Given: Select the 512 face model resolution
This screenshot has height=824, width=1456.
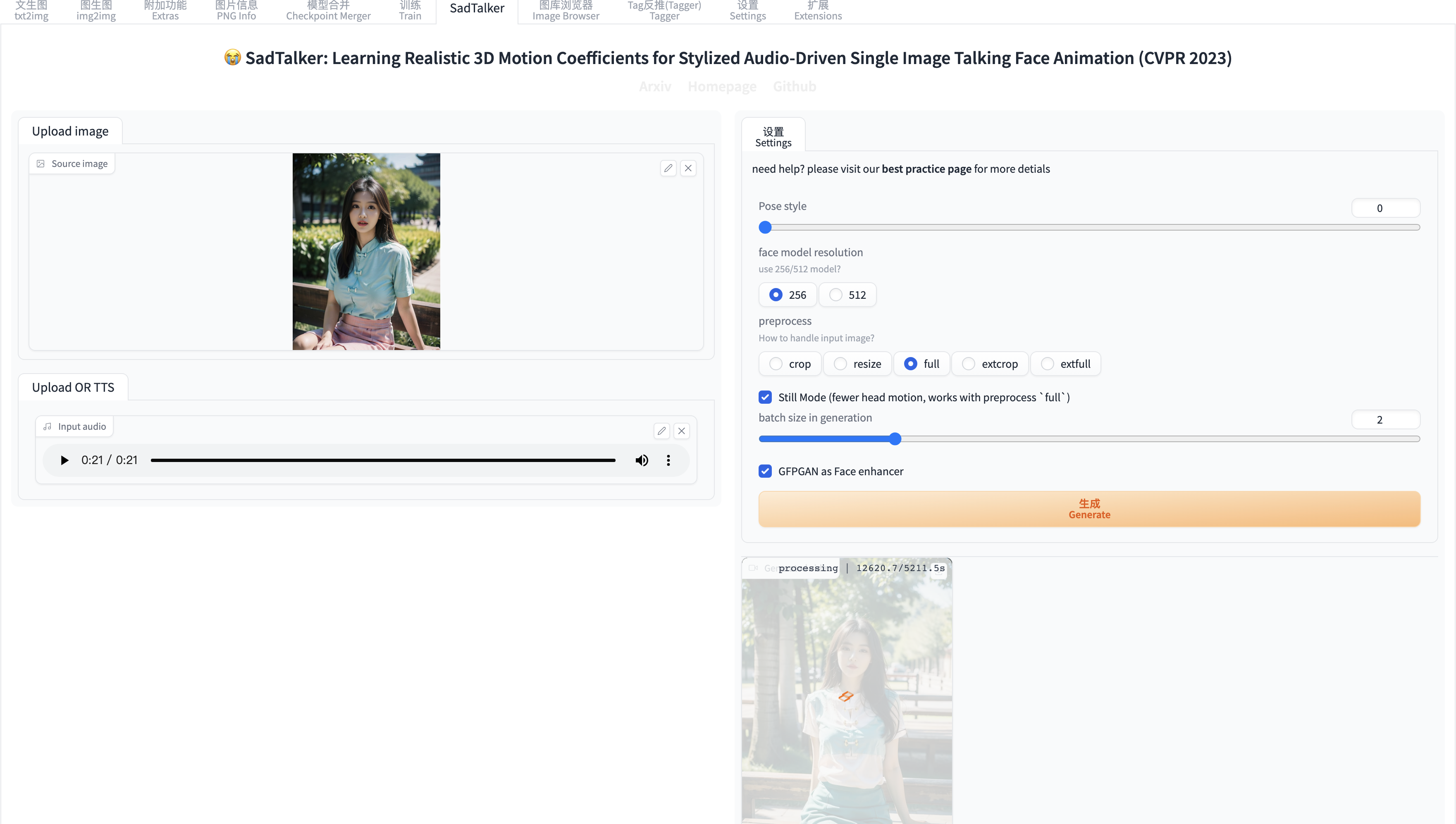Looking at the screenshot, I should click(x=835, y=295).
